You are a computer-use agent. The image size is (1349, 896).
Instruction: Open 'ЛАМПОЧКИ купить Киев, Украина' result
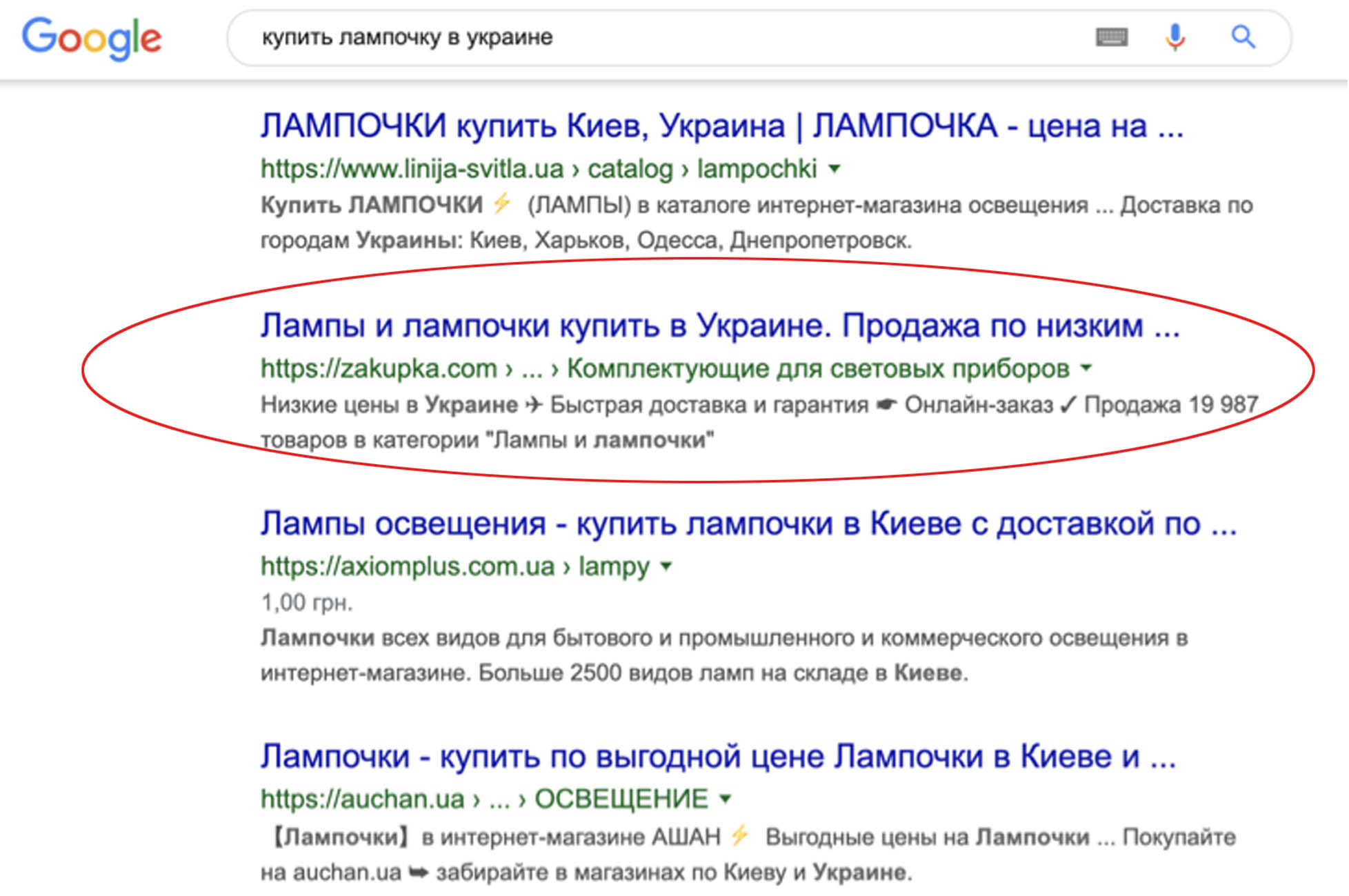pyautogui.click(x=722, y=126)
